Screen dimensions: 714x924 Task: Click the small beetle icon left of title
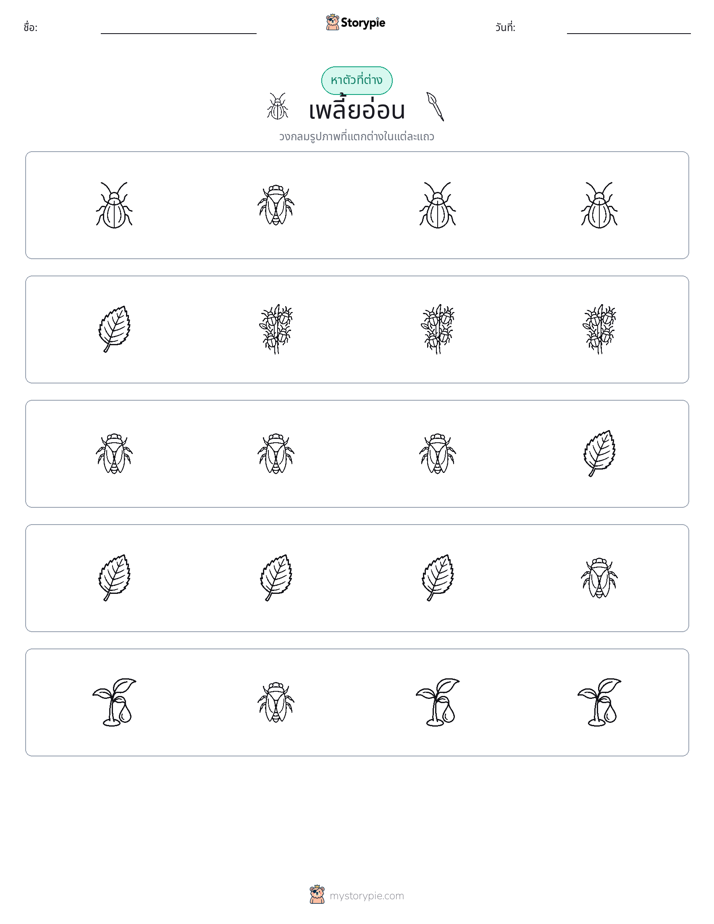pos(277,106)
